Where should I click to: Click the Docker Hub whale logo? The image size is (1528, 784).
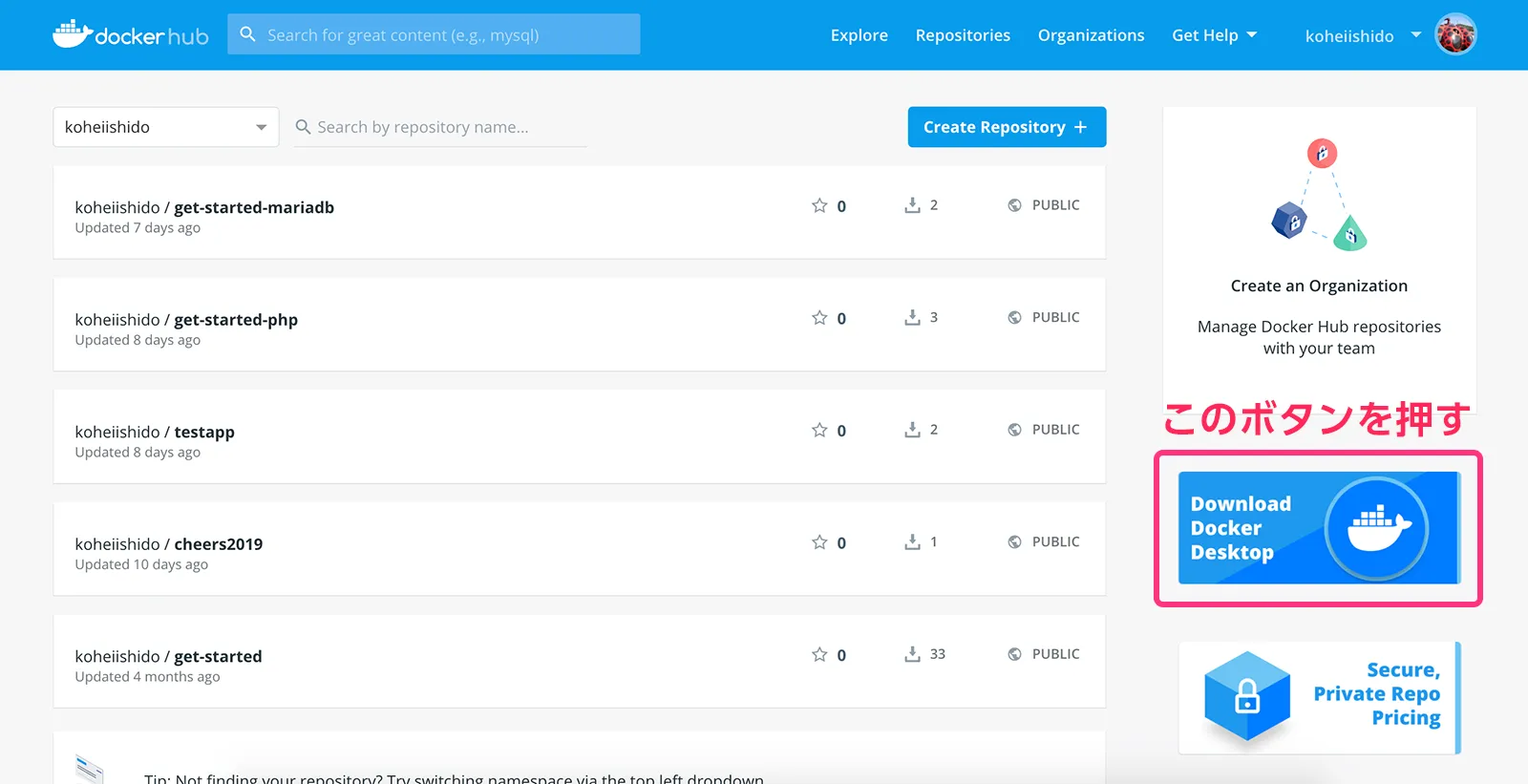click(x=131, y=34)
